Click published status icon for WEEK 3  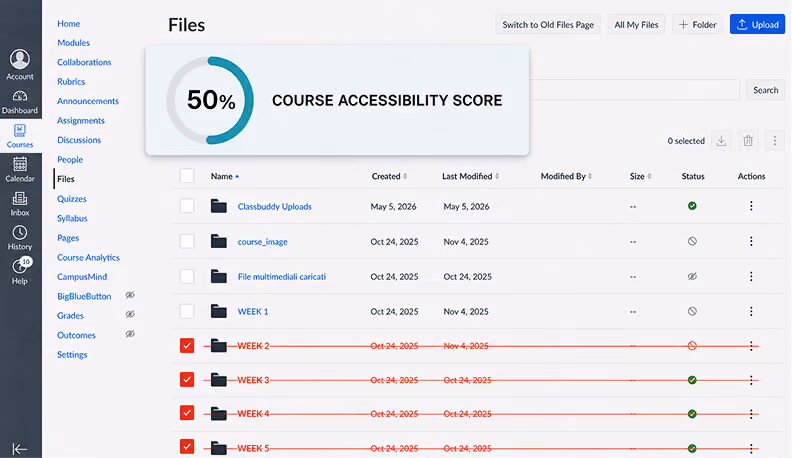692,380
